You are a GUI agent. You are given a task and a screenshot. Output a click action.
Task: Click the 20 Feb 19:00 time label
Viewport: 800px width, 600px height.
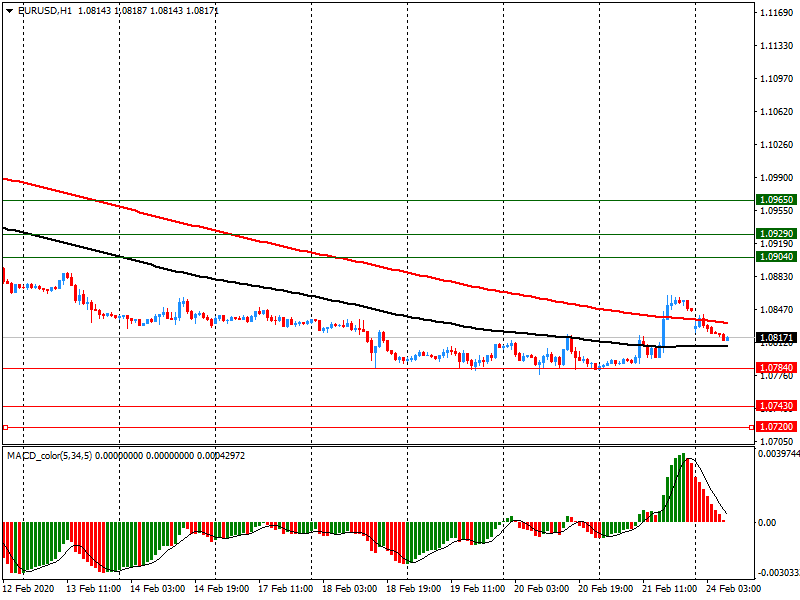pos(606,588)
